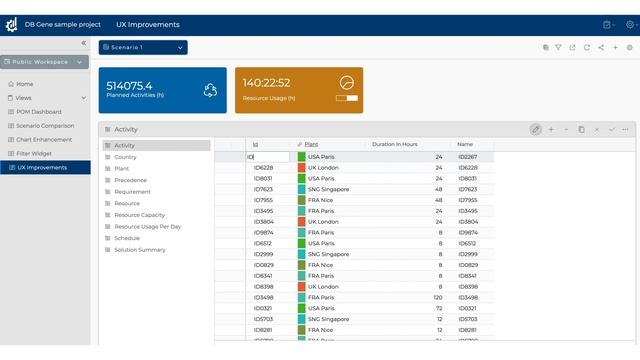Open the Public Workspace dropdown

44,62
